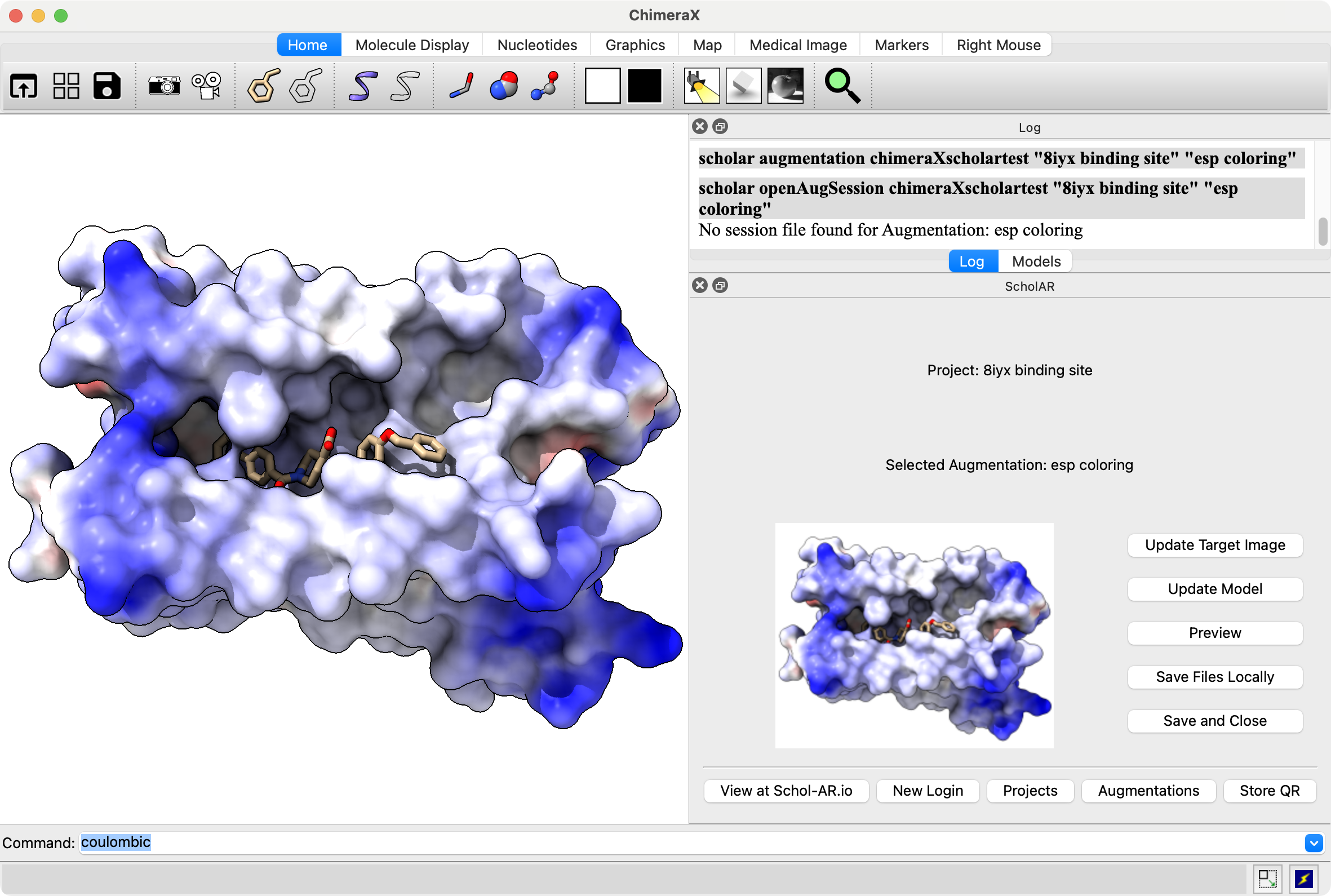Show atoms with the tan ring icon

(x=263, y=86)
